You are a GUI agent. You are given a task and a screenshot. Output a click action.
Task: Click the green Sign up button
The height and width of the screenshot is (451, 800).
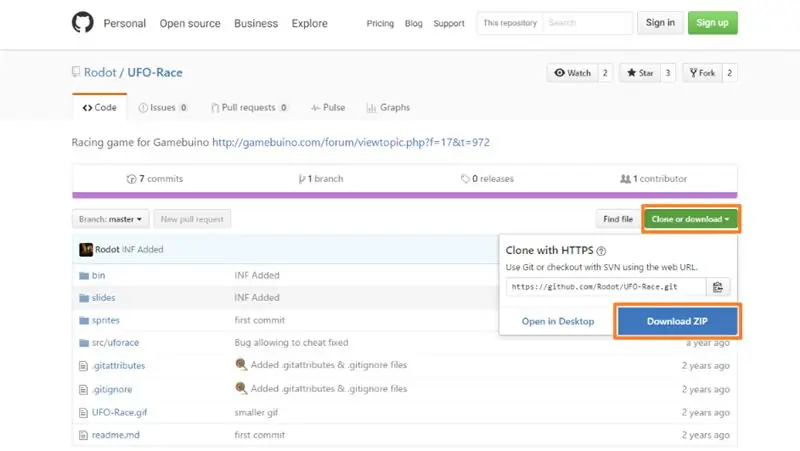[712, 22]
